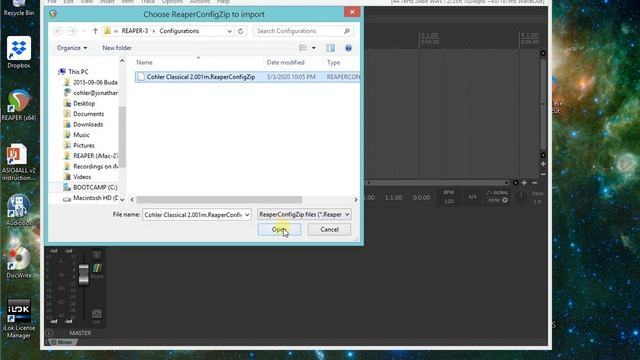Switch to the Mixer tab in REAPER

[x=62, y=342]
